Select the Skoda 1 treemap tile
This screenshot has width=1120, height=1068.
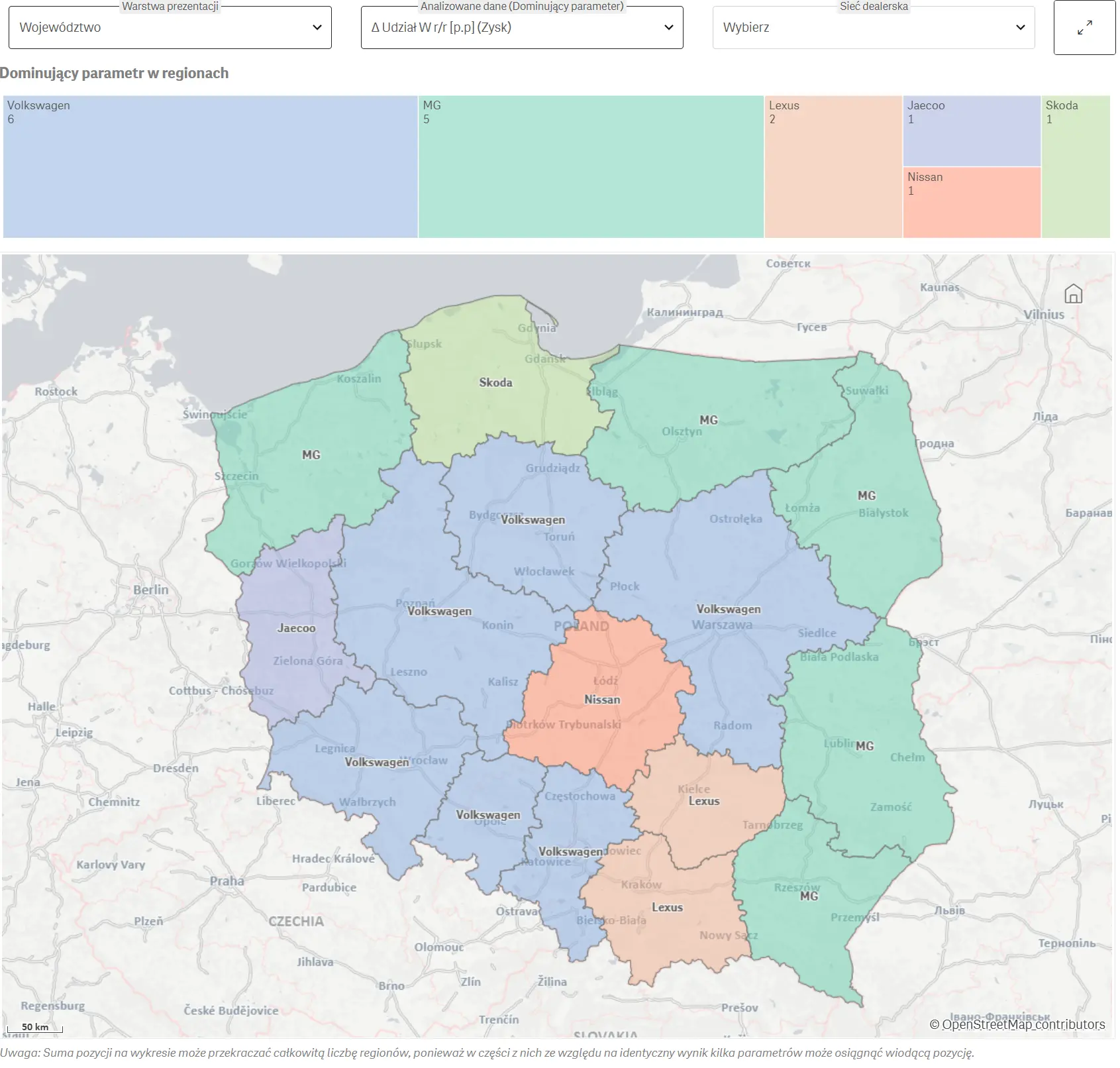(x=1076, y=167)
